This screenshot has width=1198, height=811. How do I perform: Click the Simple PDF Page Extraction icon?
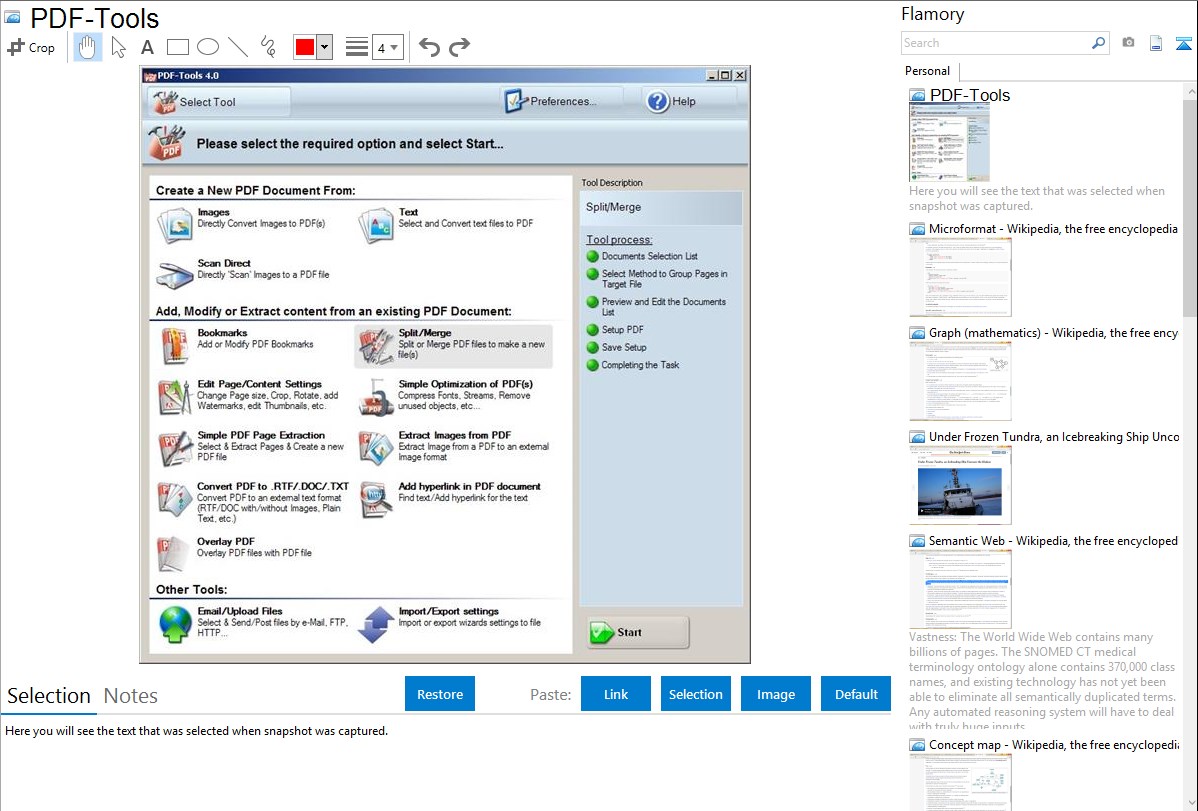(x=175, y=449)
